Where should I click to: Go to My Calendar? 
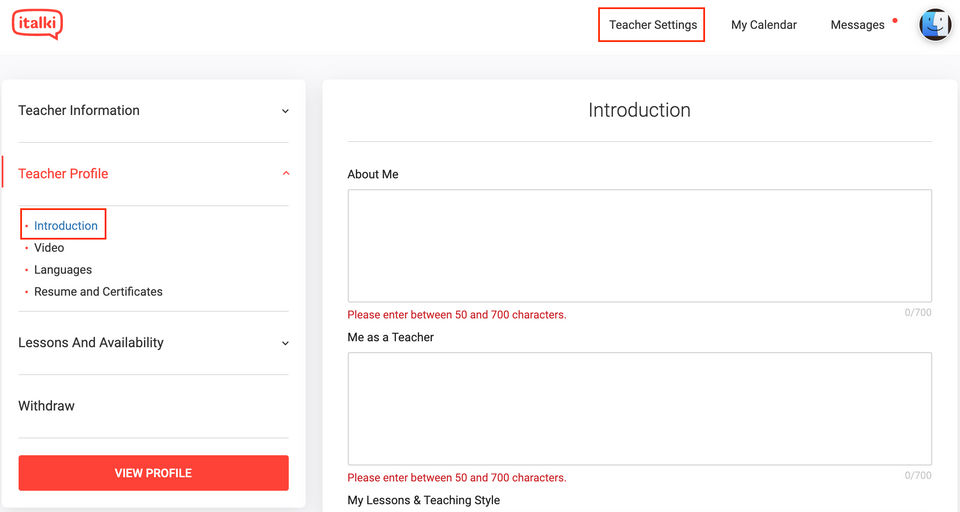click(x=763, y=25)
